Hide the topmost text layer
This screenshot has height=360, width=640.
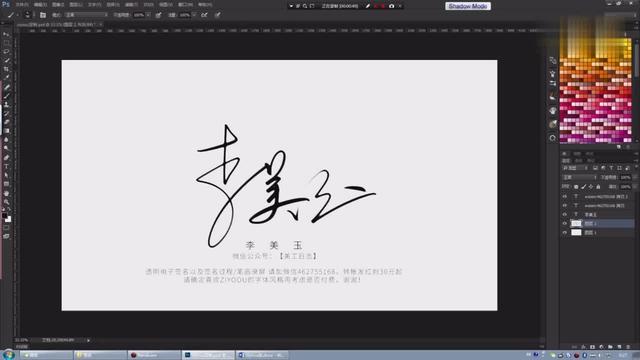565,196
